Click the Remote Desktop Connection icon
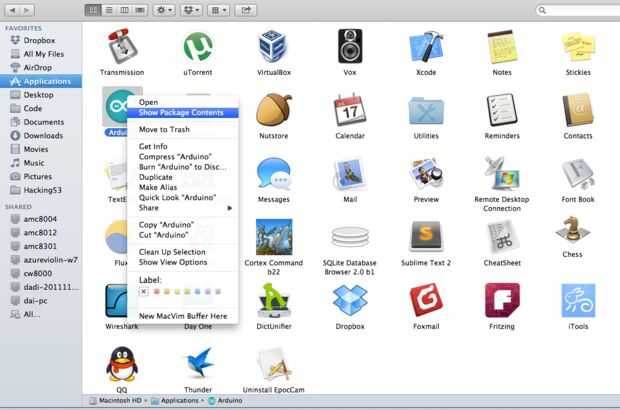The height and width of the screenshot is (410, 620). pos(502,173)
